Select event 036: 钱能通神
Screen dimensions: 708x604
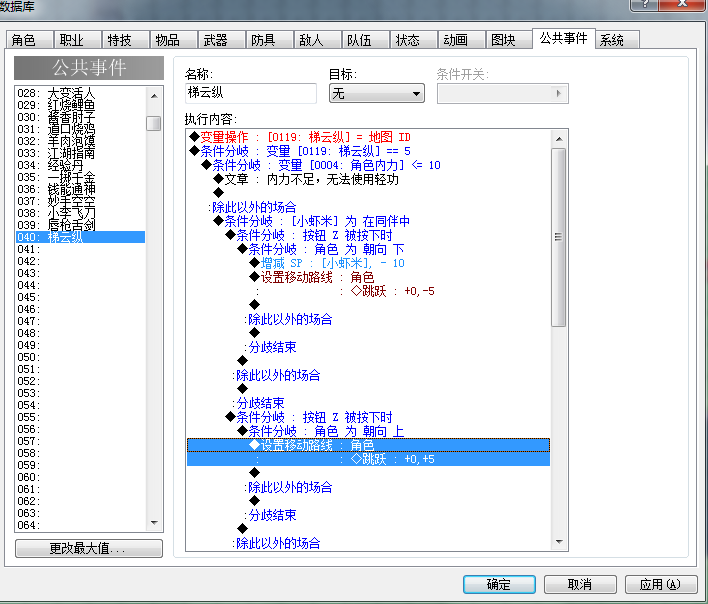click(x=80, y=189)
